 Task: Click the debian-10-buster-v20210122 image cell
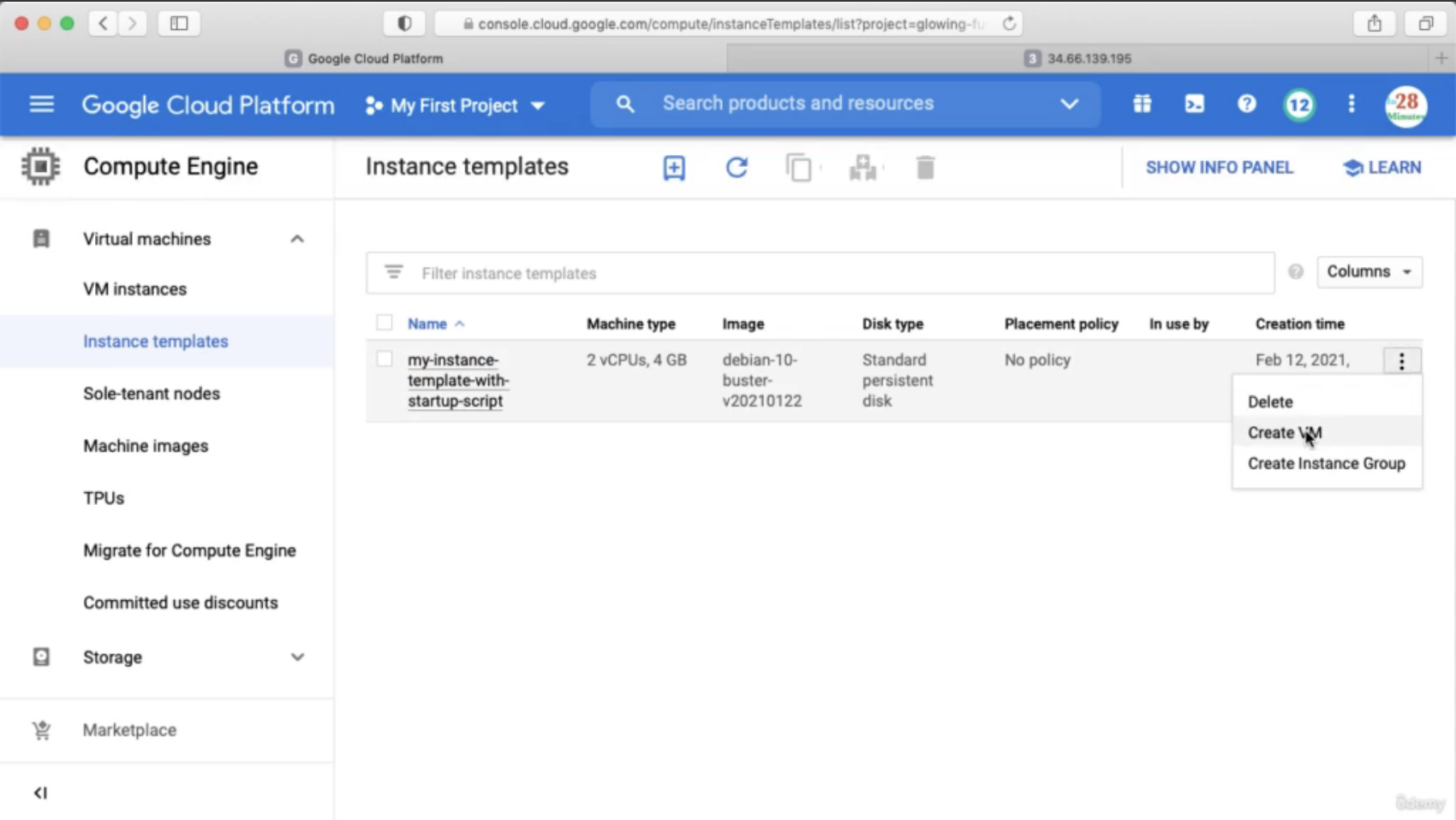click(x=762, y=380)
